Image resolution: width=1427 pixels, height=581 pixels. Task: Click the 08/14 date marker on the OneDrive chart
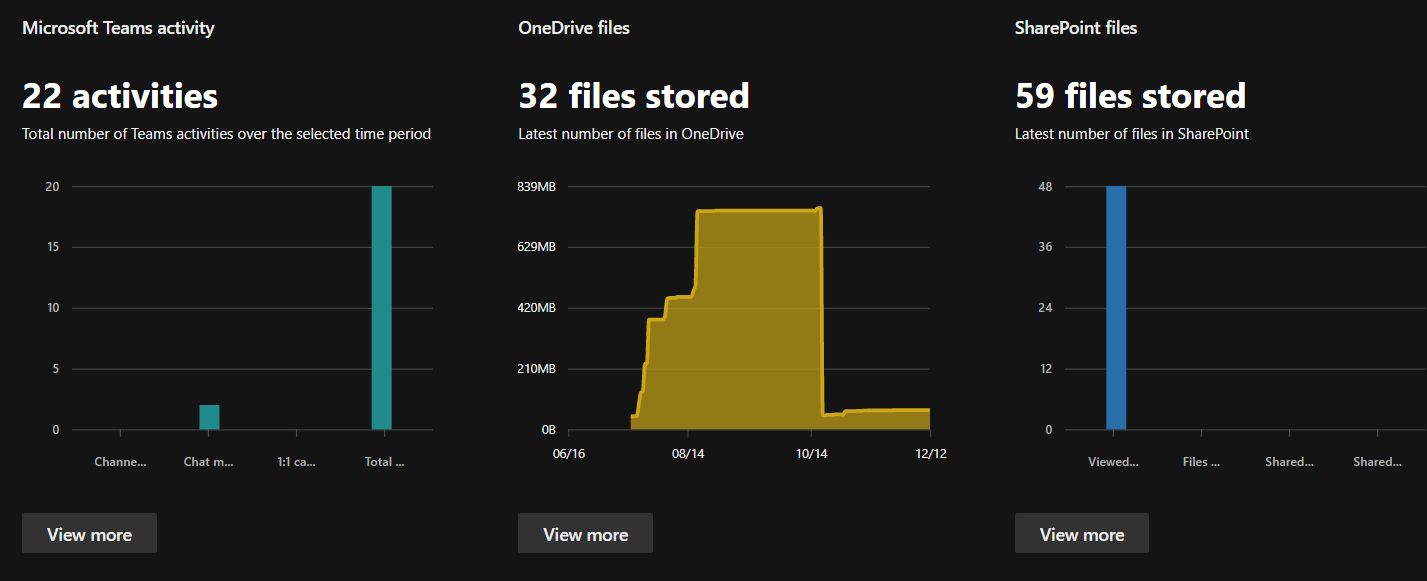(x=688, y=454)
